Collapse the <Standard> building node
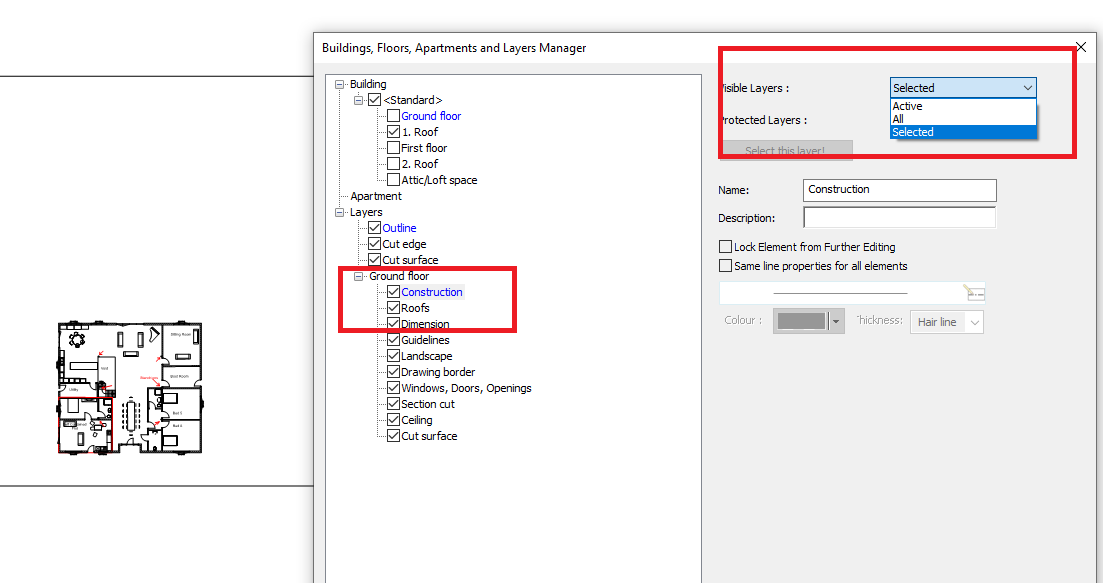Screen dimensions: 1103x583 click(x=359, y=101)
